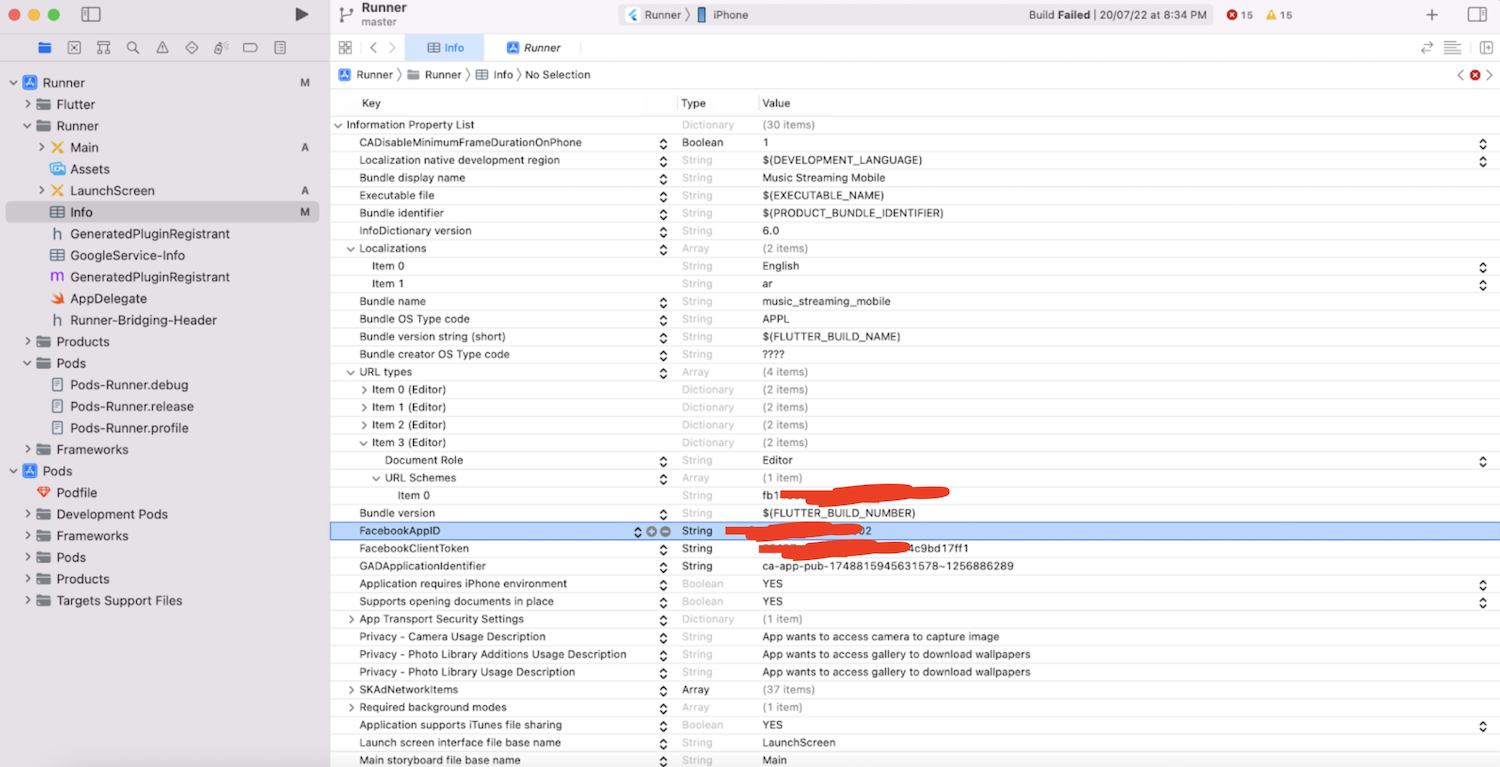Open the Podfile

click(x=77, y=492)
